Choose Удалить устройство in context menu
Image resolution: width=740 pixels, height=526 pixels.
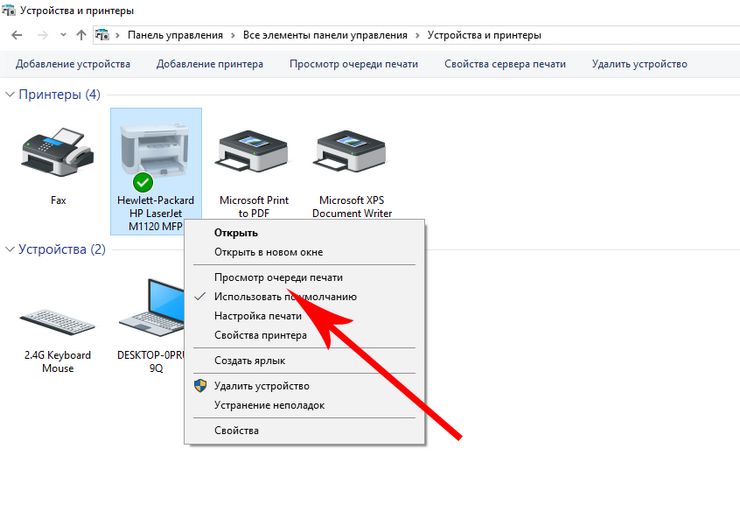(304, 386)
